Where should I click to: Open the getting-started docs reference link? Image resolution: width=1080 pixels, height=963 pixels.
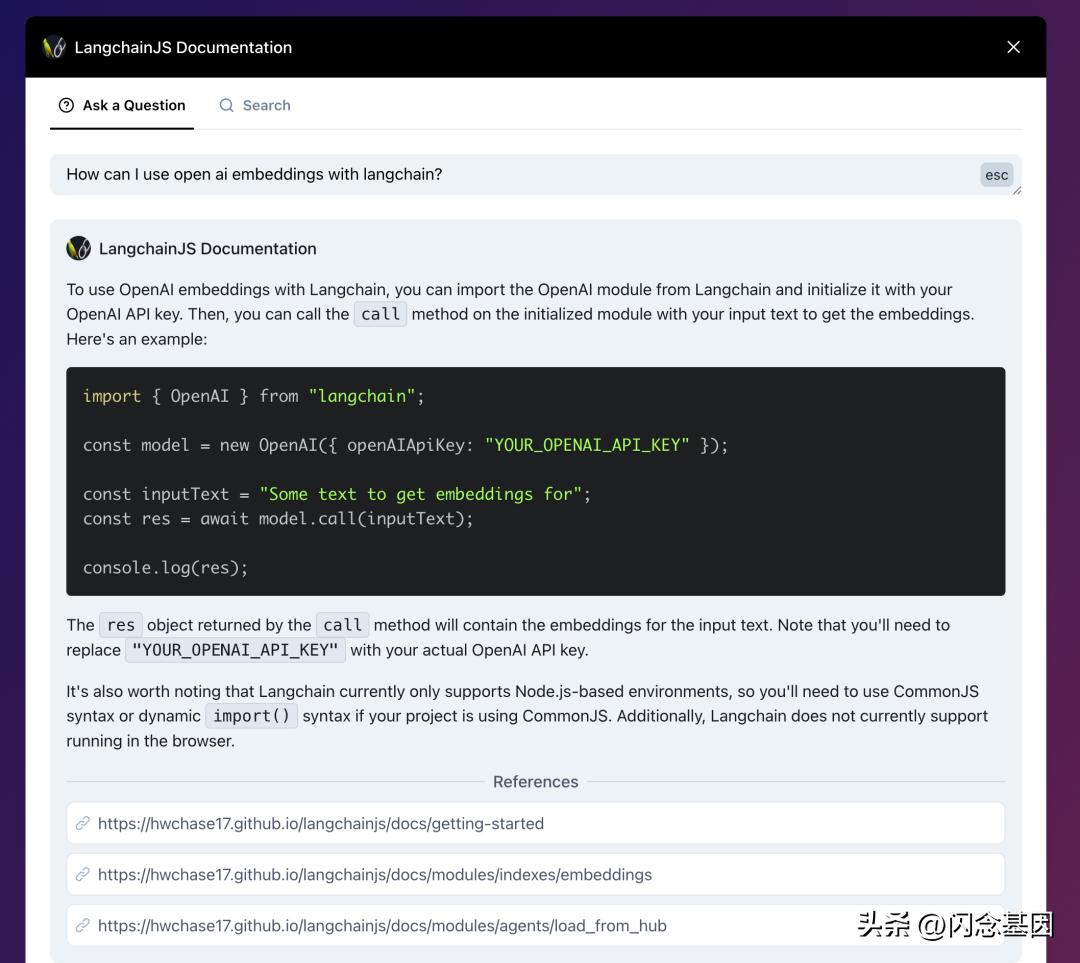pos(321,824)
